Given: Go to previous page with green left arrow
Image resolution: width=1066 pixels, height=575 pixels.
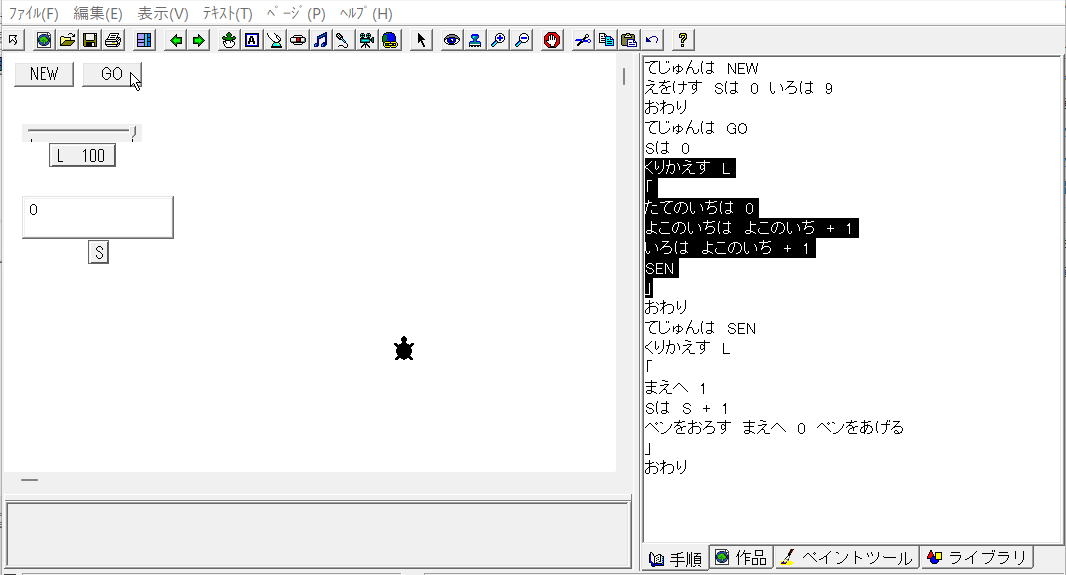Looking at the screenshot, I should pyautogui.click(x=176, y=40).
